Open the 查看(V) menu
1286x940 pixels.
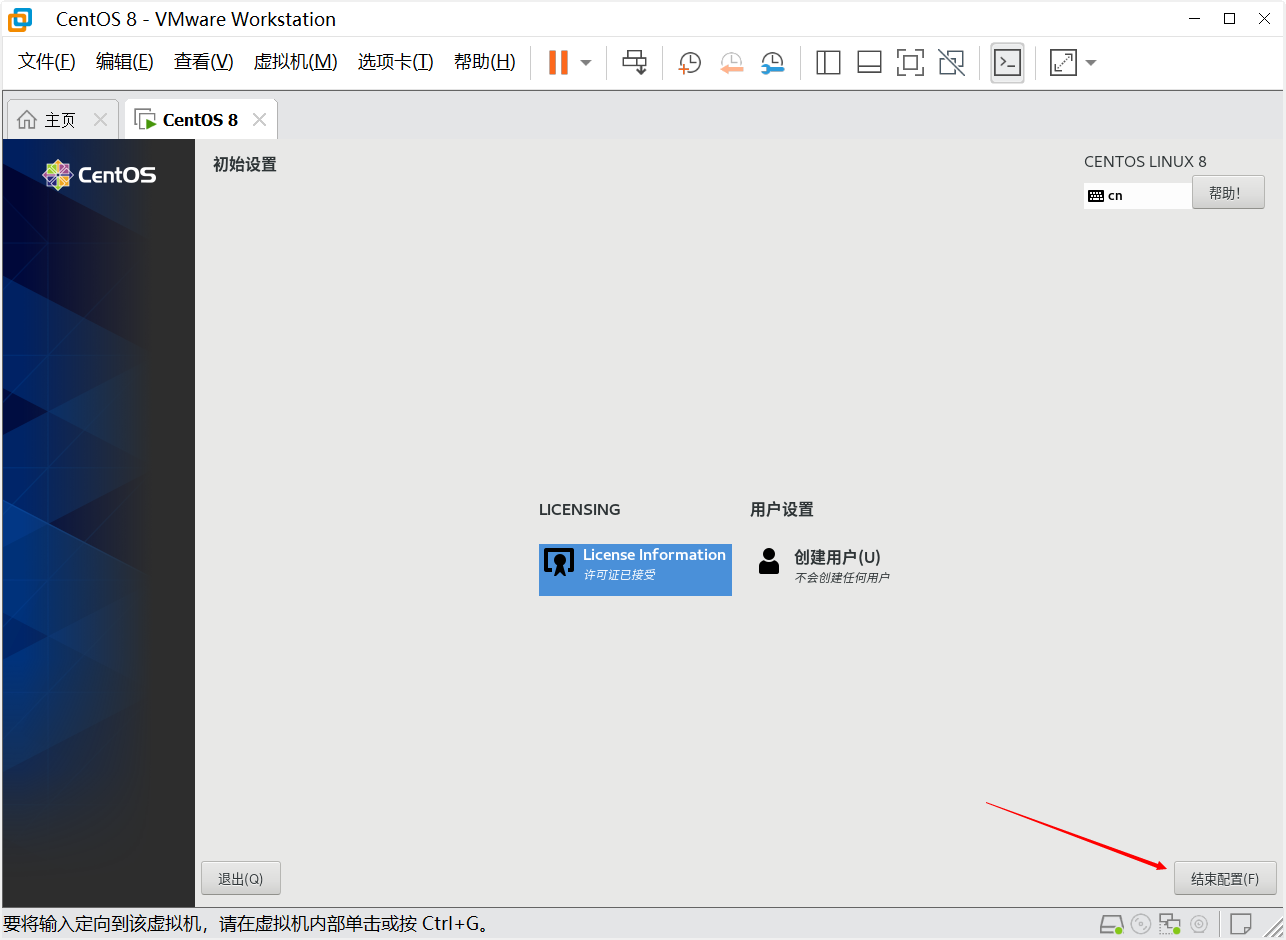click(x=203, y=62)
